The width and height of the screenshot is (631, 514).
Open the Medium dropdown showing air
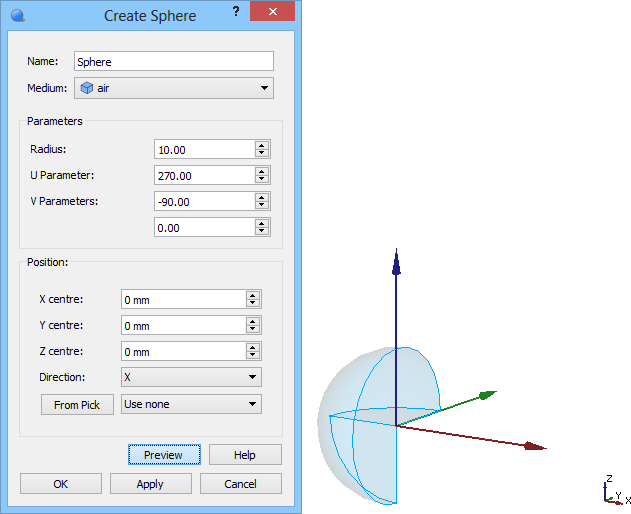click(174, 88)
